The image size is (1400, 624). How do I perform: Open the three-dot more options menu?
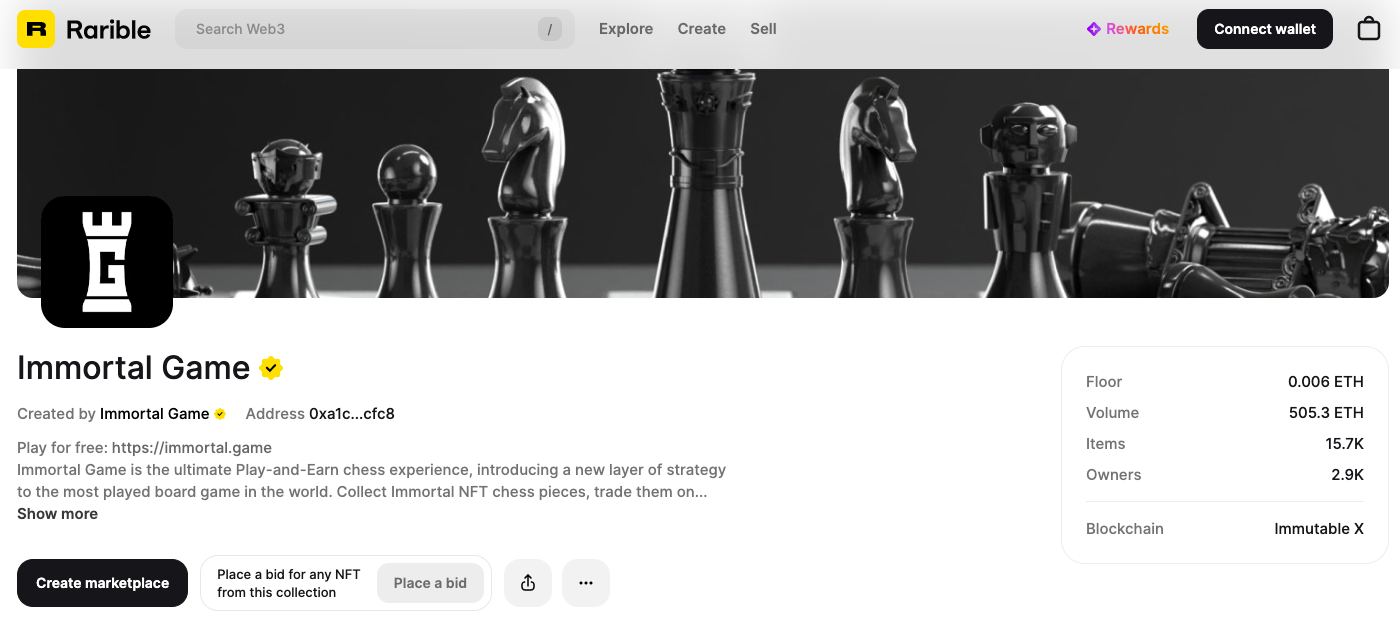coord(586,583)
